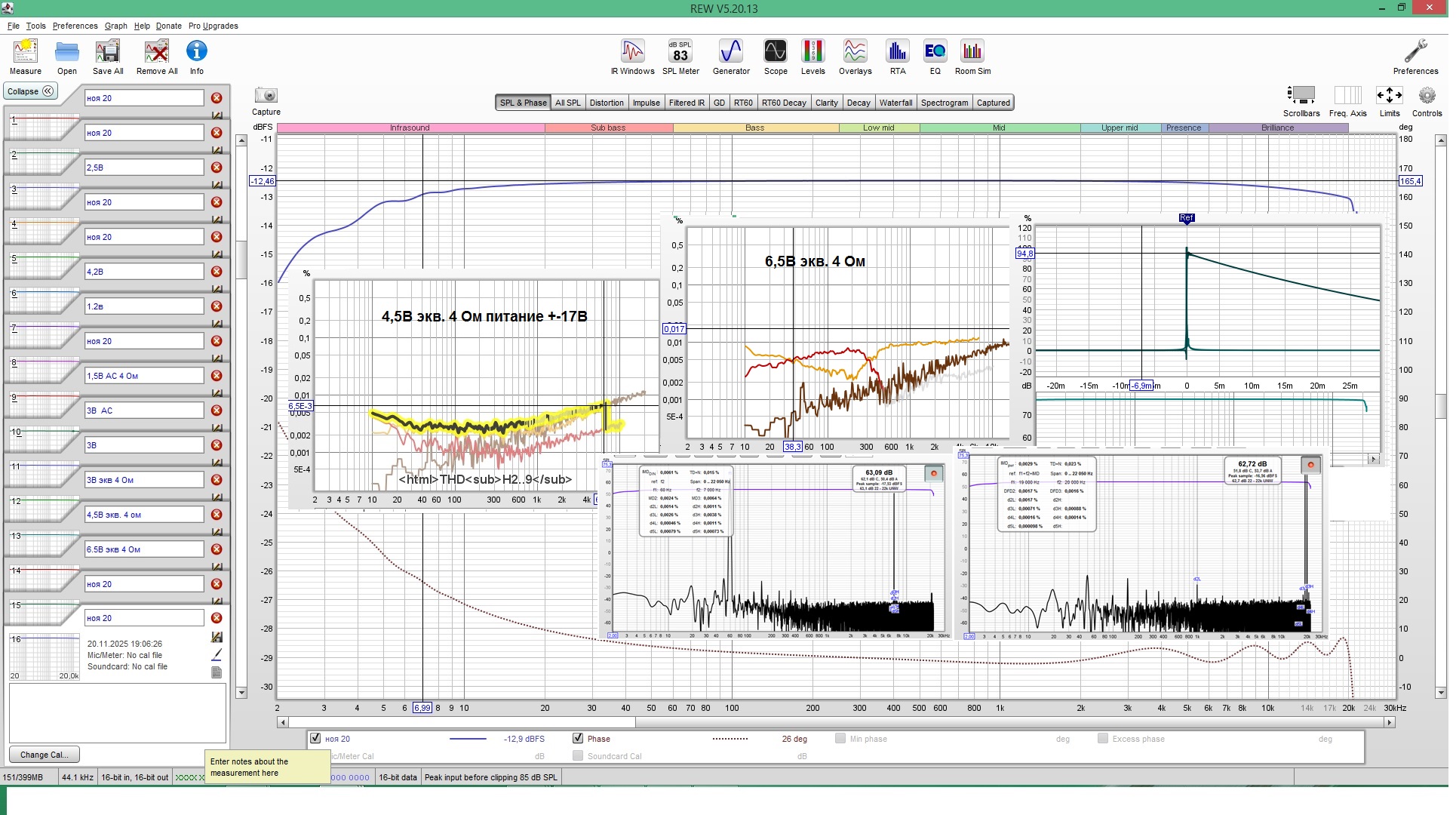
Task: Click the Change Cal... button
Action: point(44,755)
